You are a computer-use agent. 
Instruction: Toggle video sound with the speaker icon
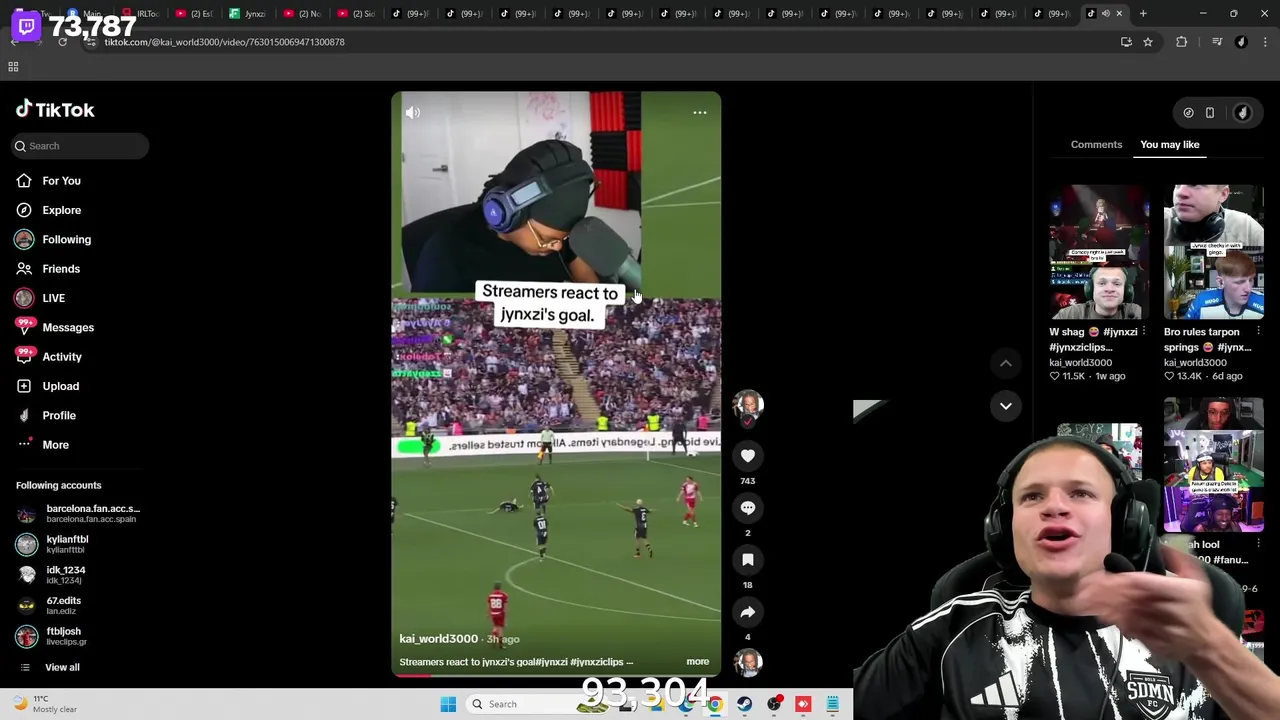click(412, 113)
